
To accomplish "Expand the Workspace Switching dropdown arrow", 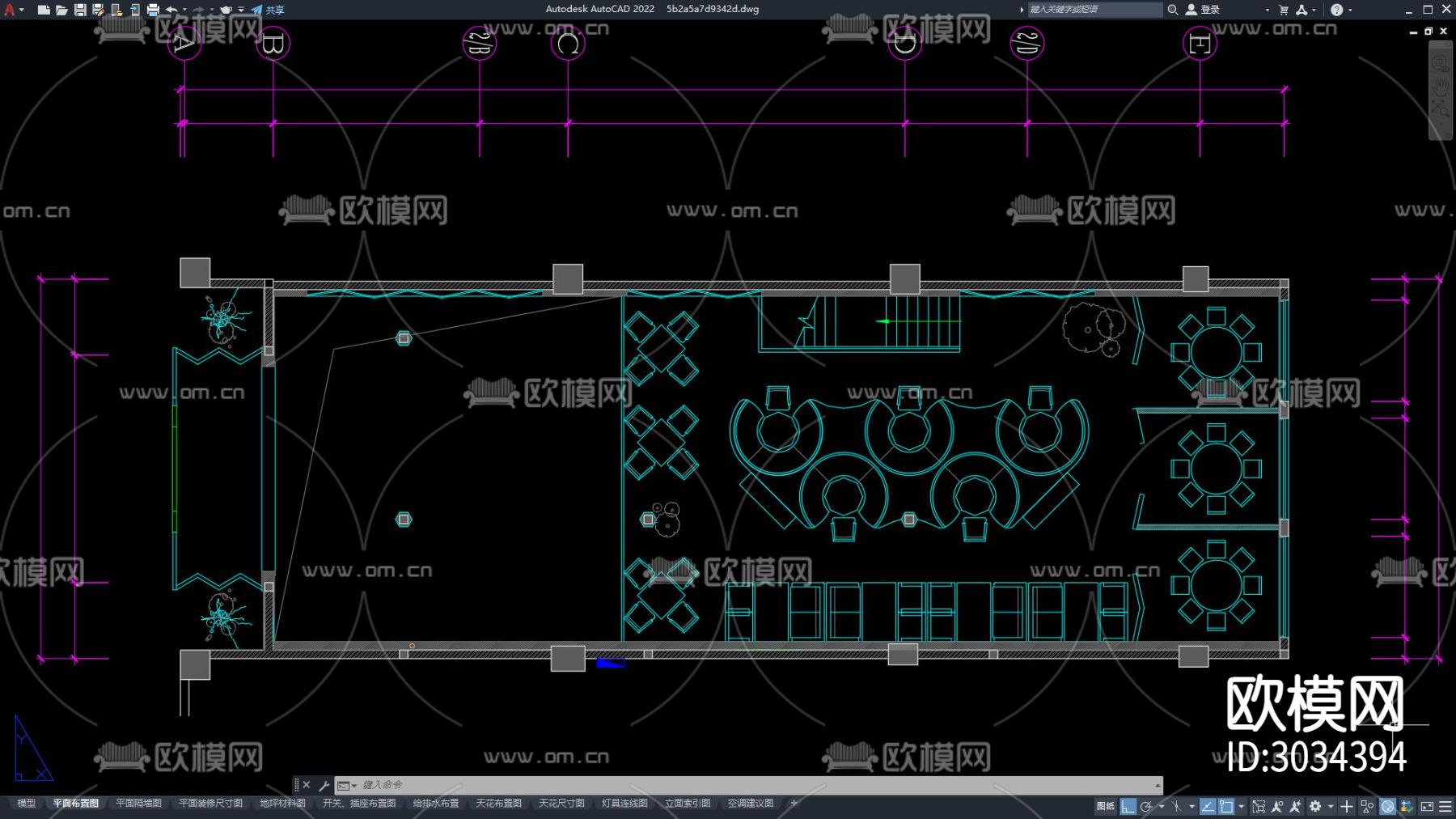I will (1331, 806).
